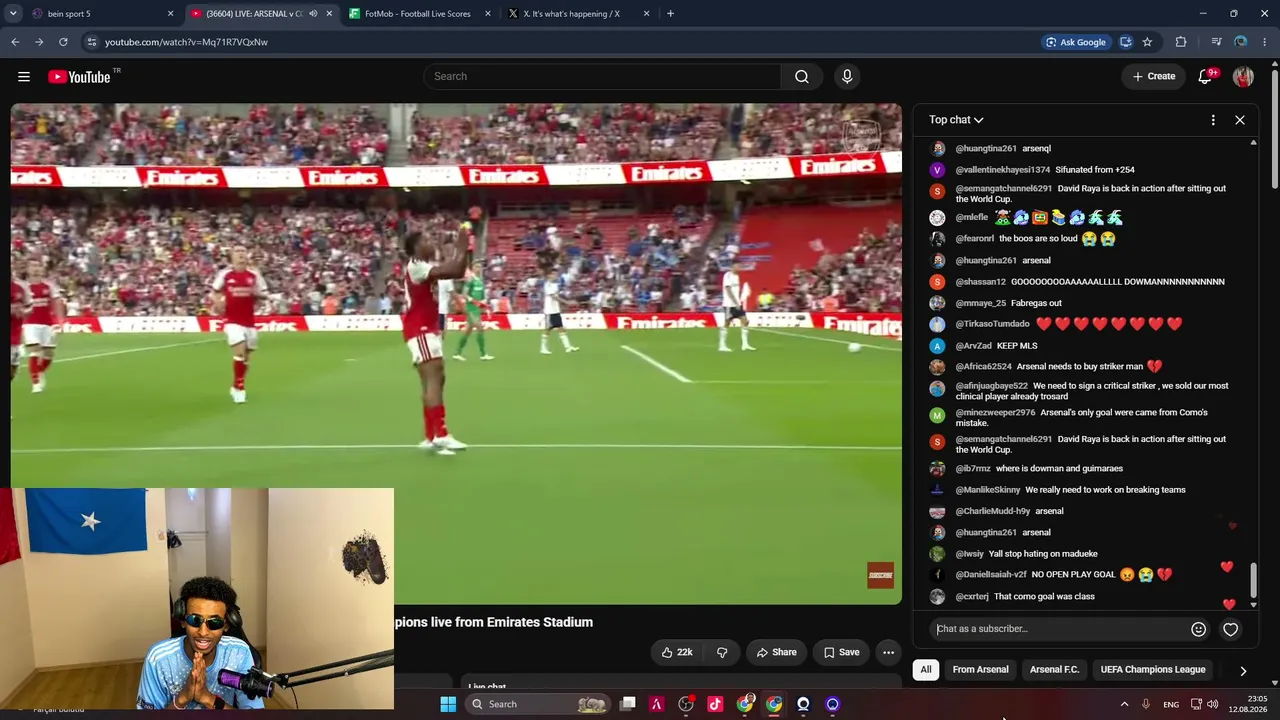Open Chrome three-dot menu

1265,42
